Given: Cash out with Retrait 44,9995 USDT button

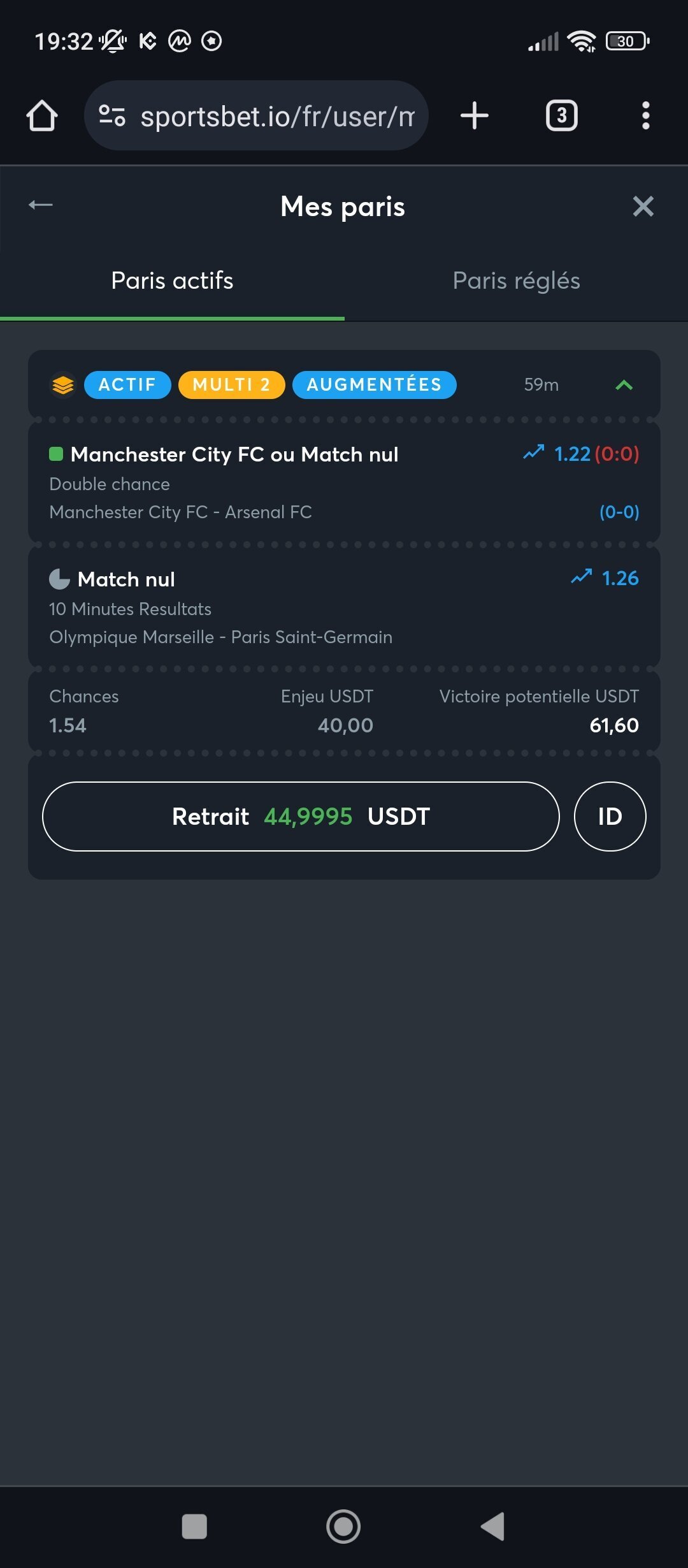Looking at the screenshot, I should click(x=301, y=817).
